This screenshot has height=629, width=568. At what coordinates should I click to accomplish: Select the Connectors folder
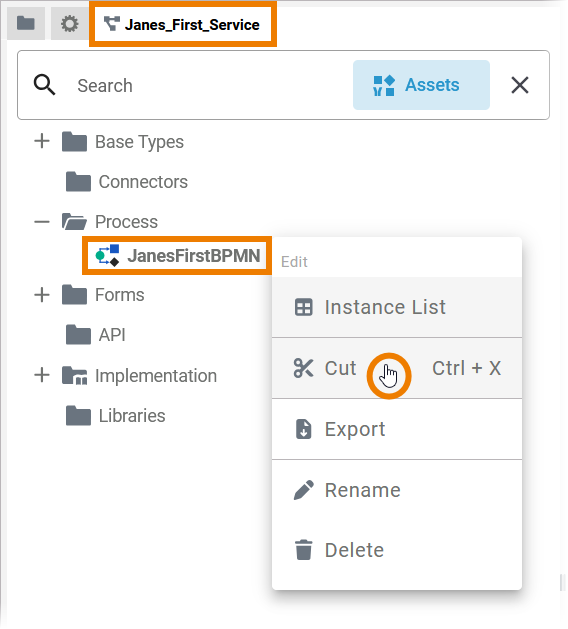pyautogui.click(x=127, y=182)
